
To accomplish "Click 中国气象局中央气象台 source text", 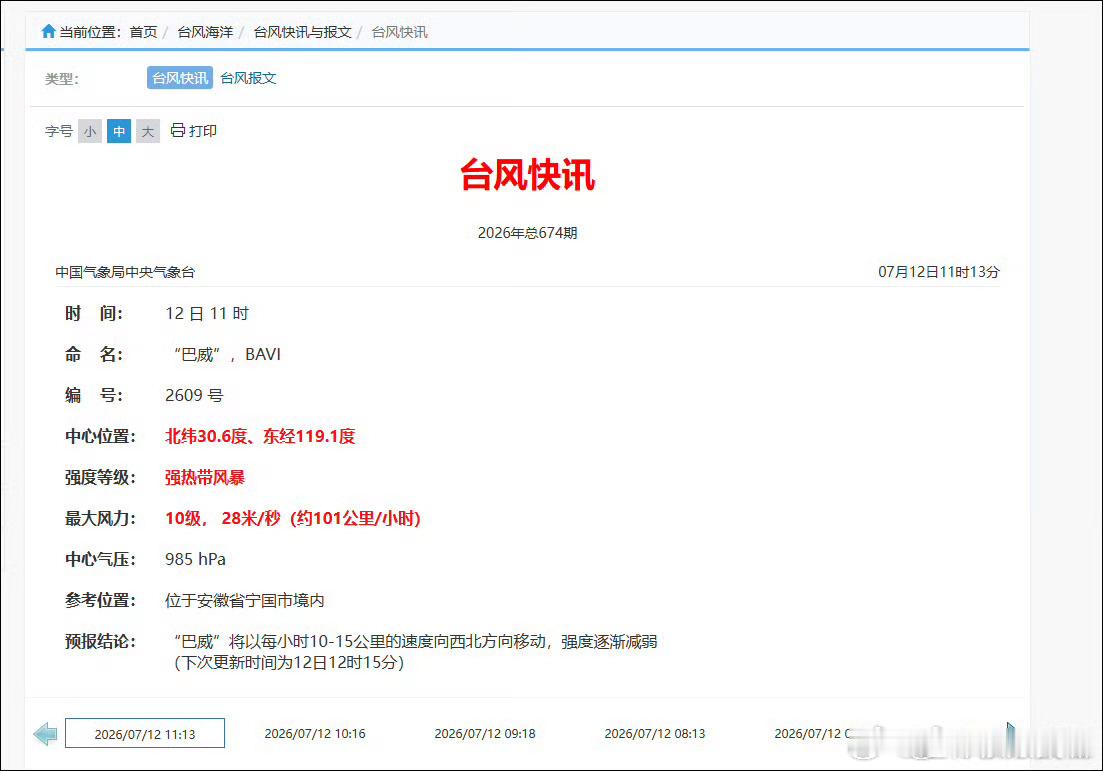I will point(125,272).
